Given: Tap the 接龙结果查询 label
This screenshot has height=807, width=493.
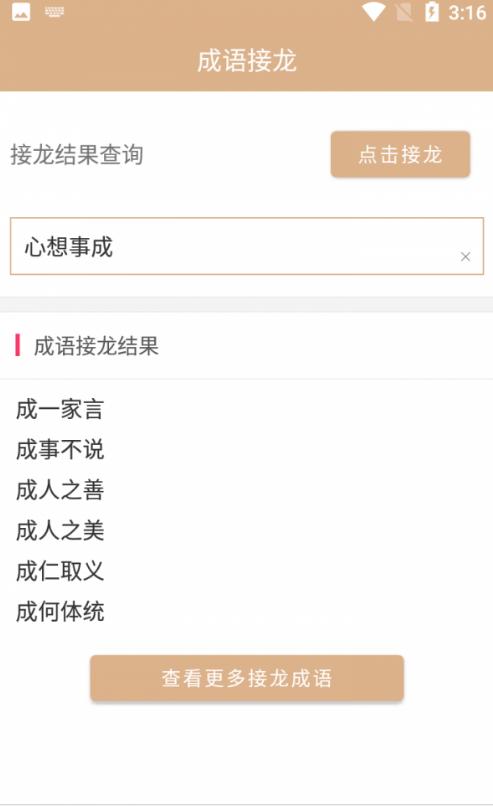Looking at the screenshot, I should click(x=77, y=154).
